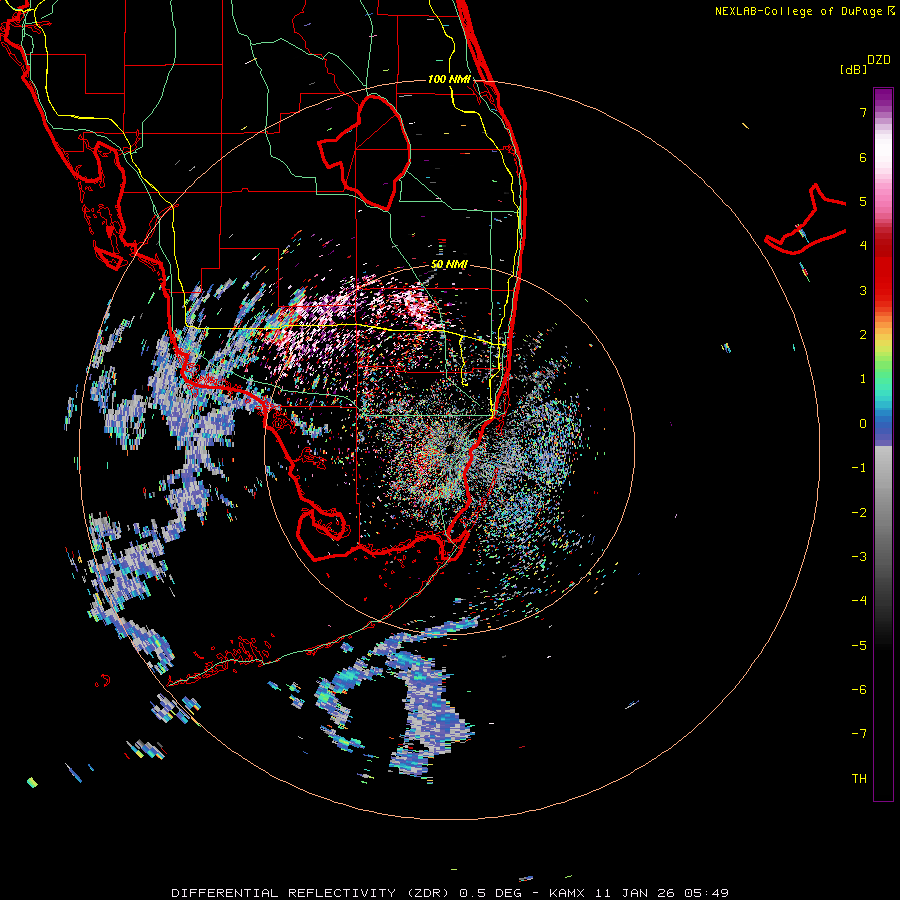Click the DZD label above color scale
Viewport: 900px width, 900px height.
(x=879, y=60)
